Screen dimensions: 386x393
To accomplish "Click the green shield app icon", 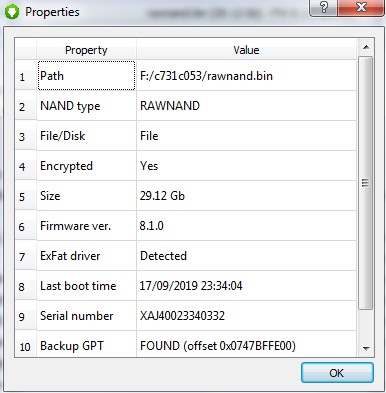I will point(12,11).
